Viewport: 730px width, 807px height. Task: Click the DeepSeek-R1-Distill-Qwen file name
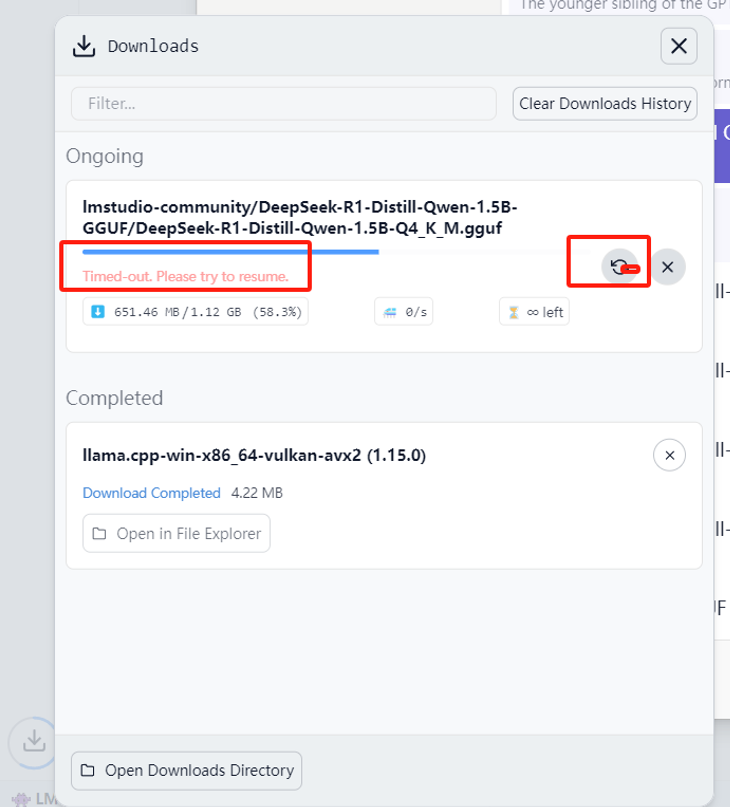tap(300, 217)
